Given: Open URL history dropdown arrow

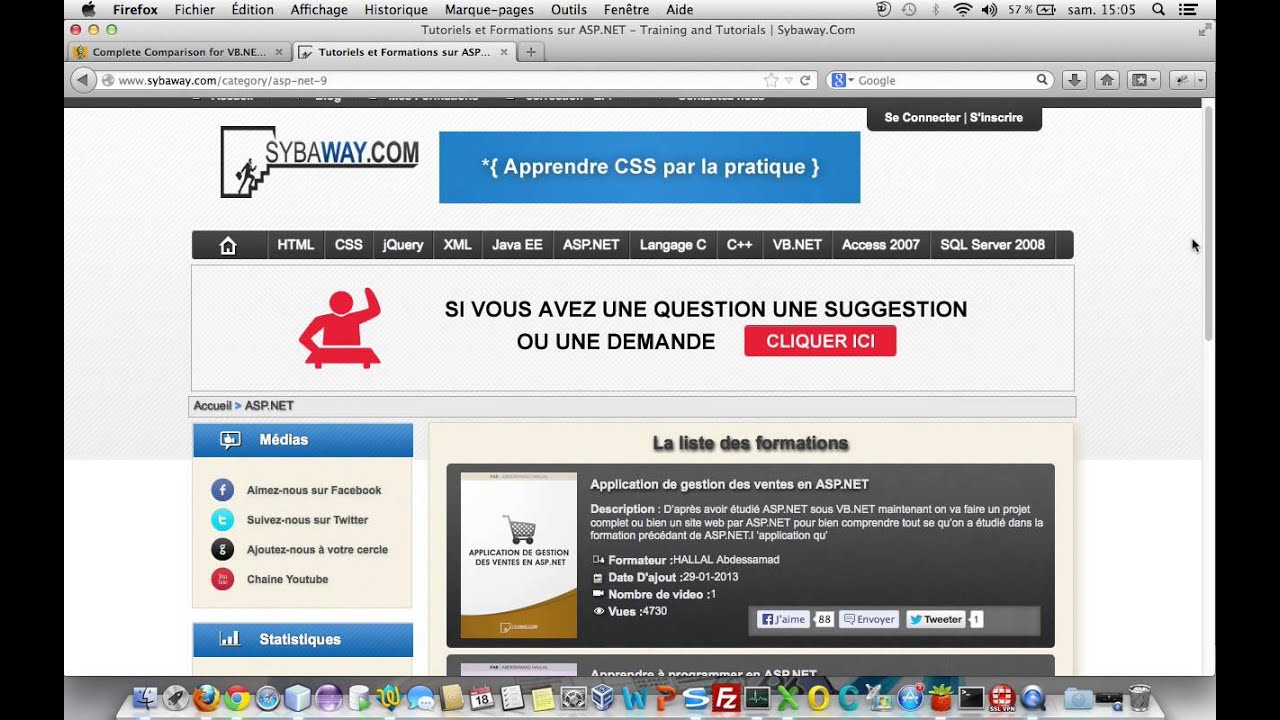Looking at the screenshot, I should 788,80.
